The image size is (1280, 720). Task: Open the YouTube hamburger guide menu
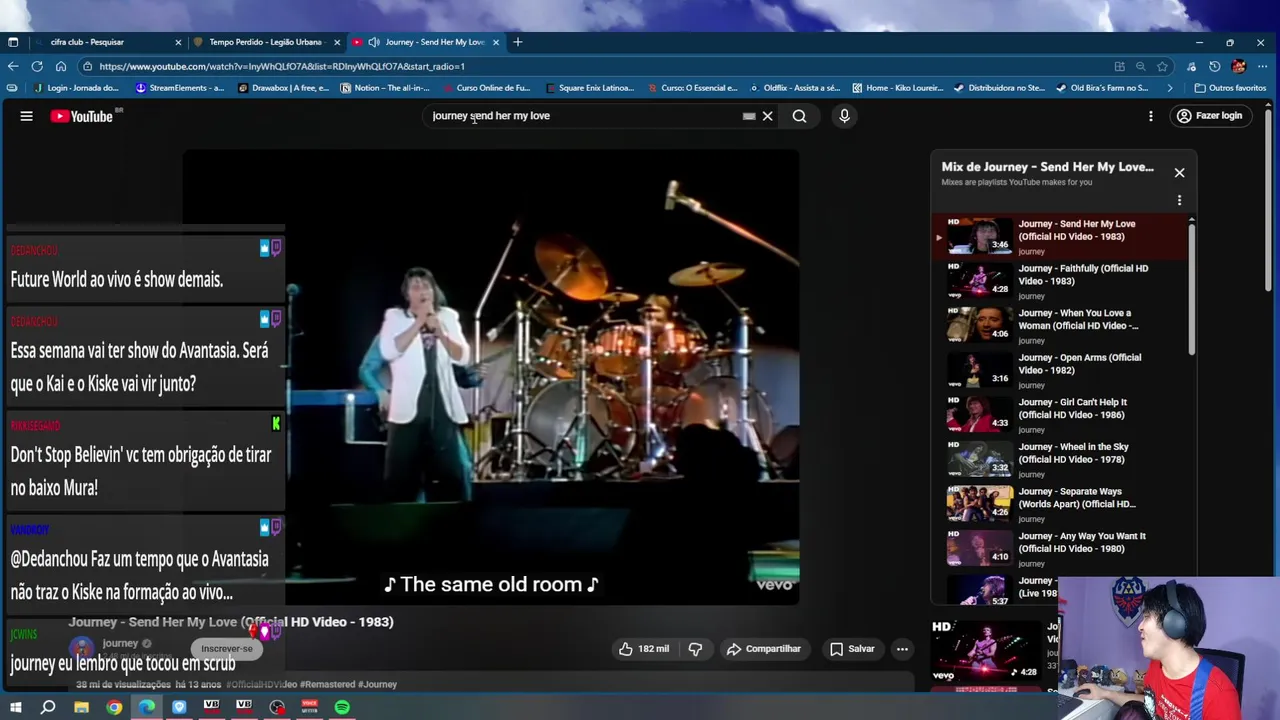tap(27, 116)
